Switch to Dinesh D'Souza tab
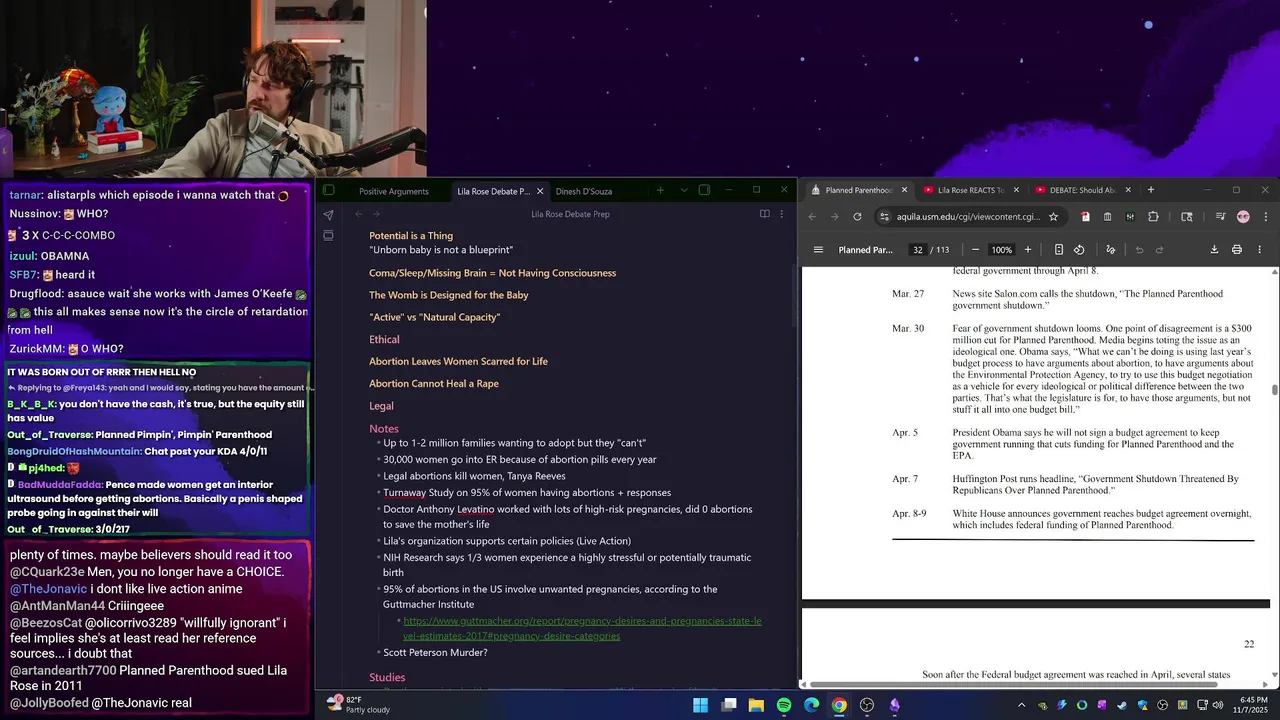The width and height of the screenshot is (1280, 720). (584, 191)
